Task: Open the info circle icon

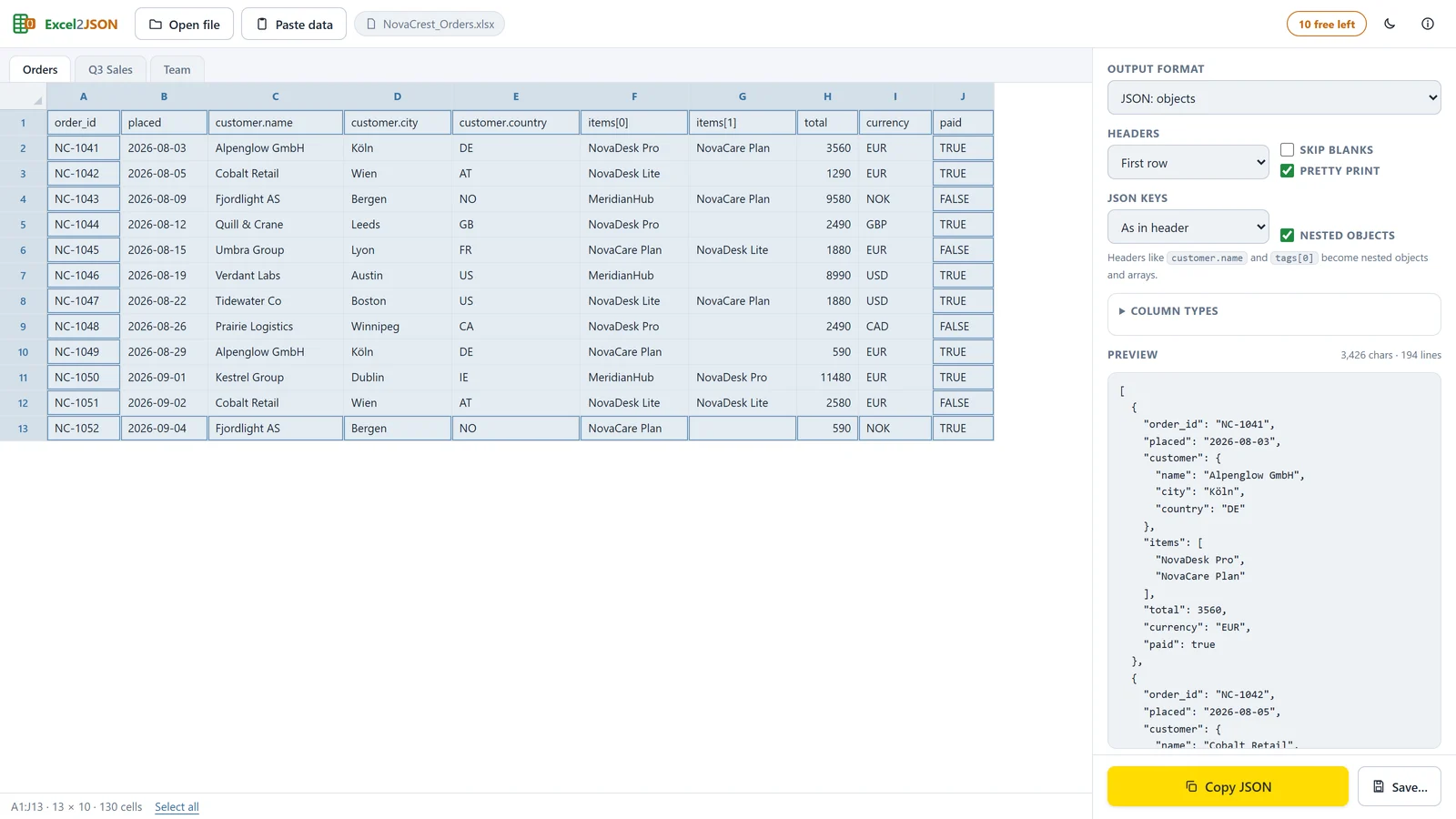Action: (x=1428, y=24)
